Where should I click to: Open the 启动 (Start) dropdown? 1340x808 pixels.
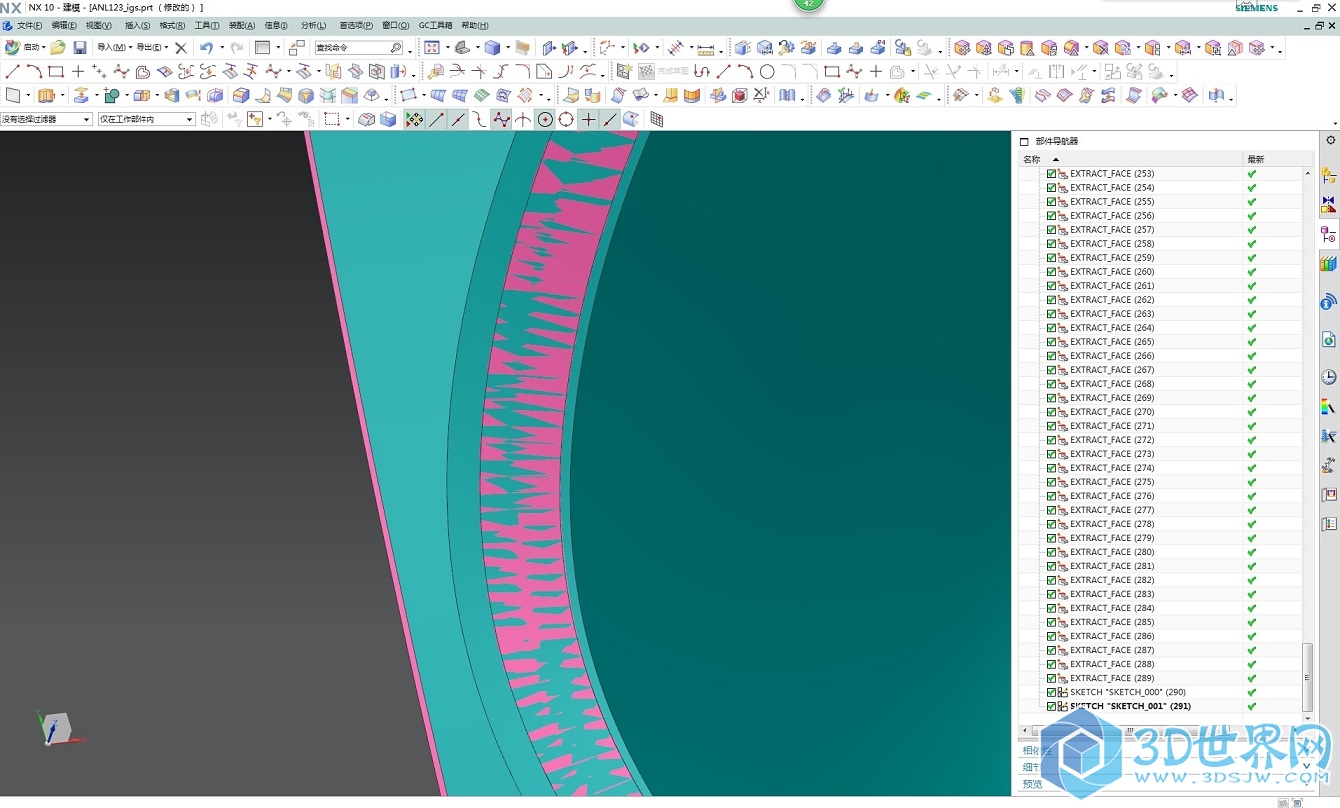(25, 47)
